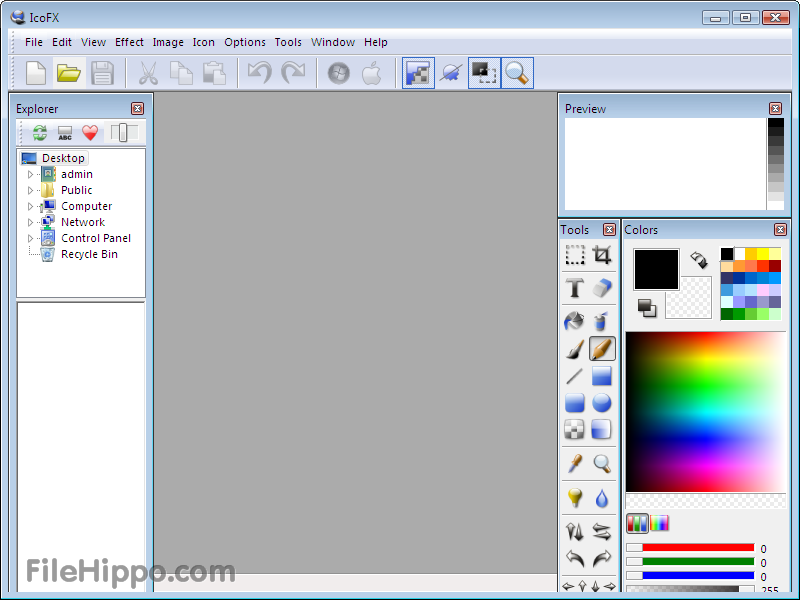
Task: Select Recycle Bin in the Explorer tree
Action: point(89,254)
